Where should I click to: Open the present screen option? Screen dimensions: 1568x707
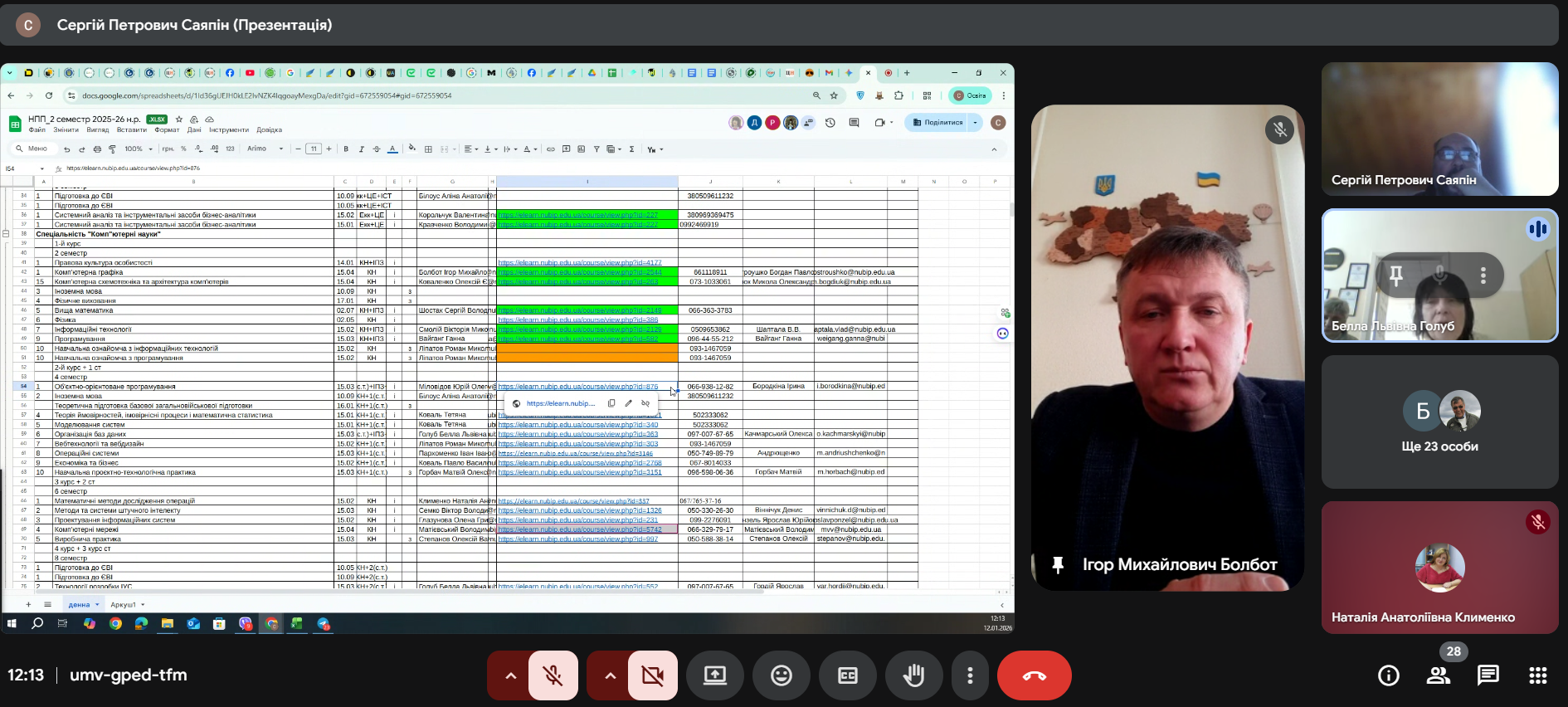pyautogui.click(x=714, y=675)
